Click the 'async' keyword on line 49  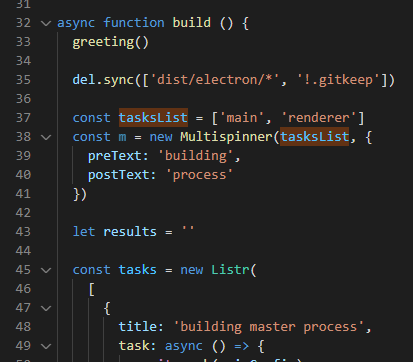click(184, 346)
